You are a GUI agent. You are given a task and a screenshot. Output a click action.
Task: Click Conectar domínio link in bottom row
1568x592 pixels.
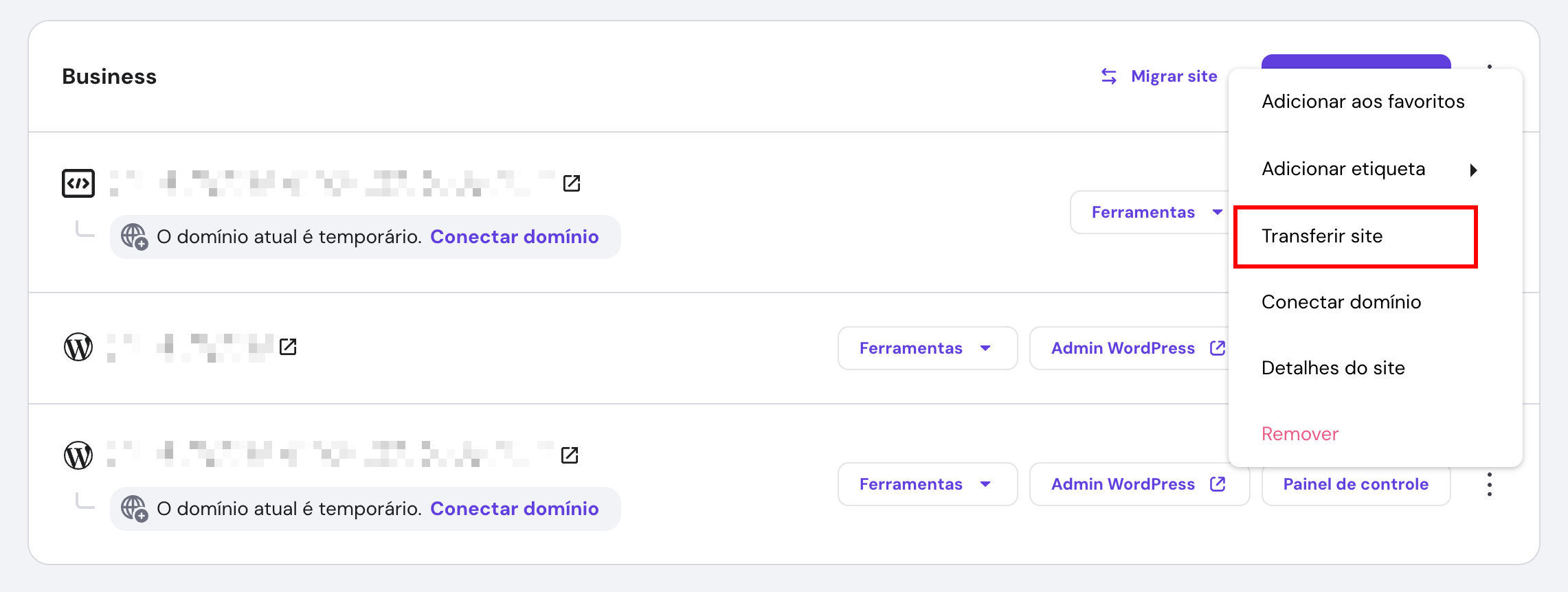(514, 509)
